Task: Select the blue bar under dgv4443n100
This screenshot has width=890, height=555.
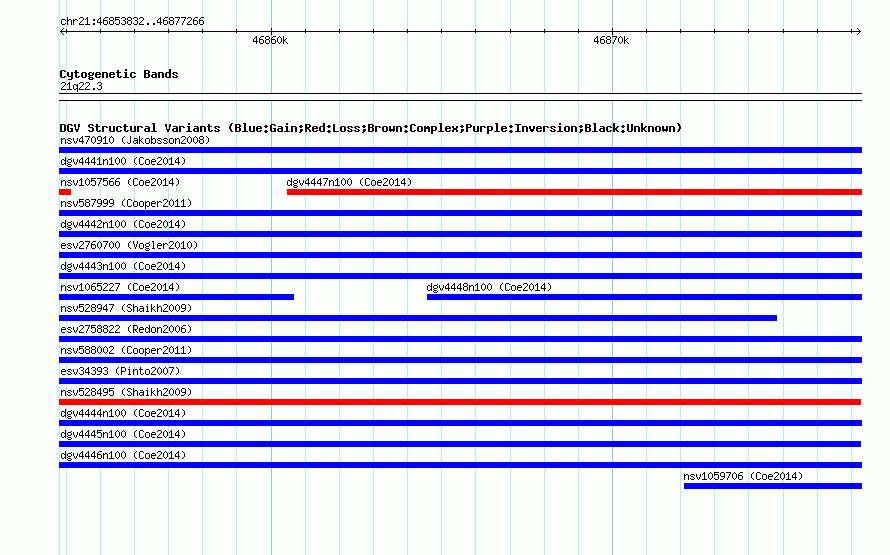Action: click(x=460, y=276)
